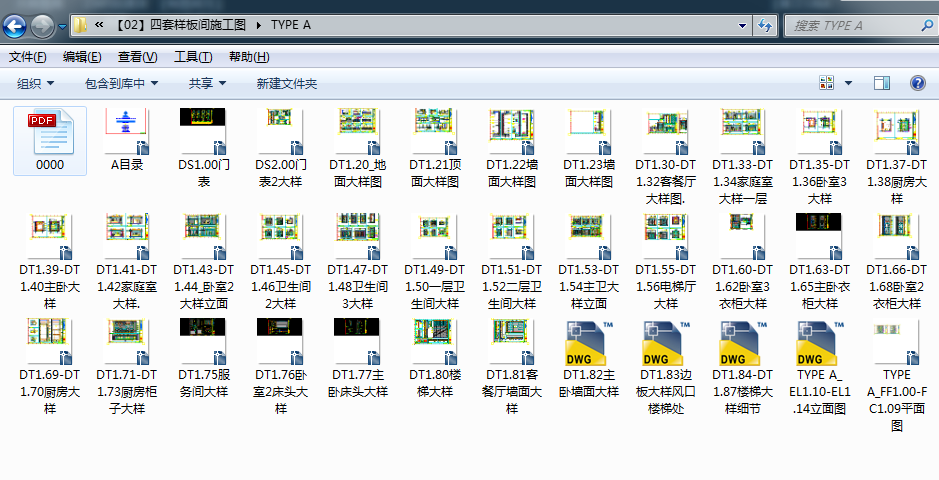Screen dimensions: 939x480
Task: Select DT1.41-DT1.42家庭室大样 file
Action: pos(127,263)
